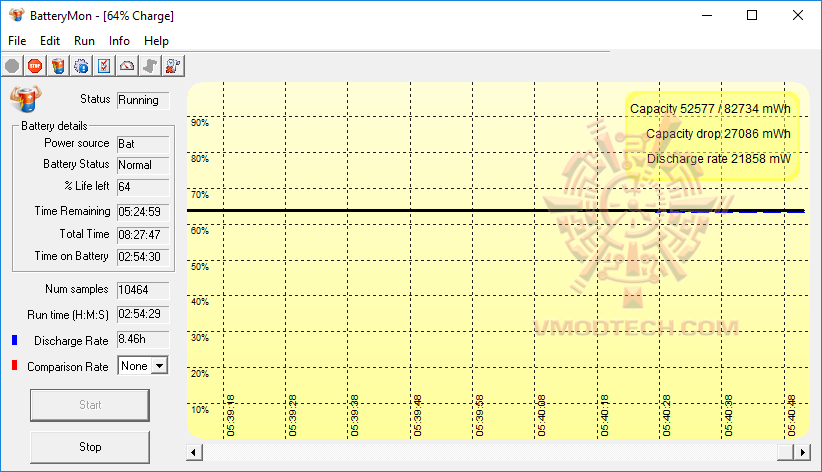Click the Time Remaining field 05:24:59
This screenshot has width=822, height=472.
143,212
